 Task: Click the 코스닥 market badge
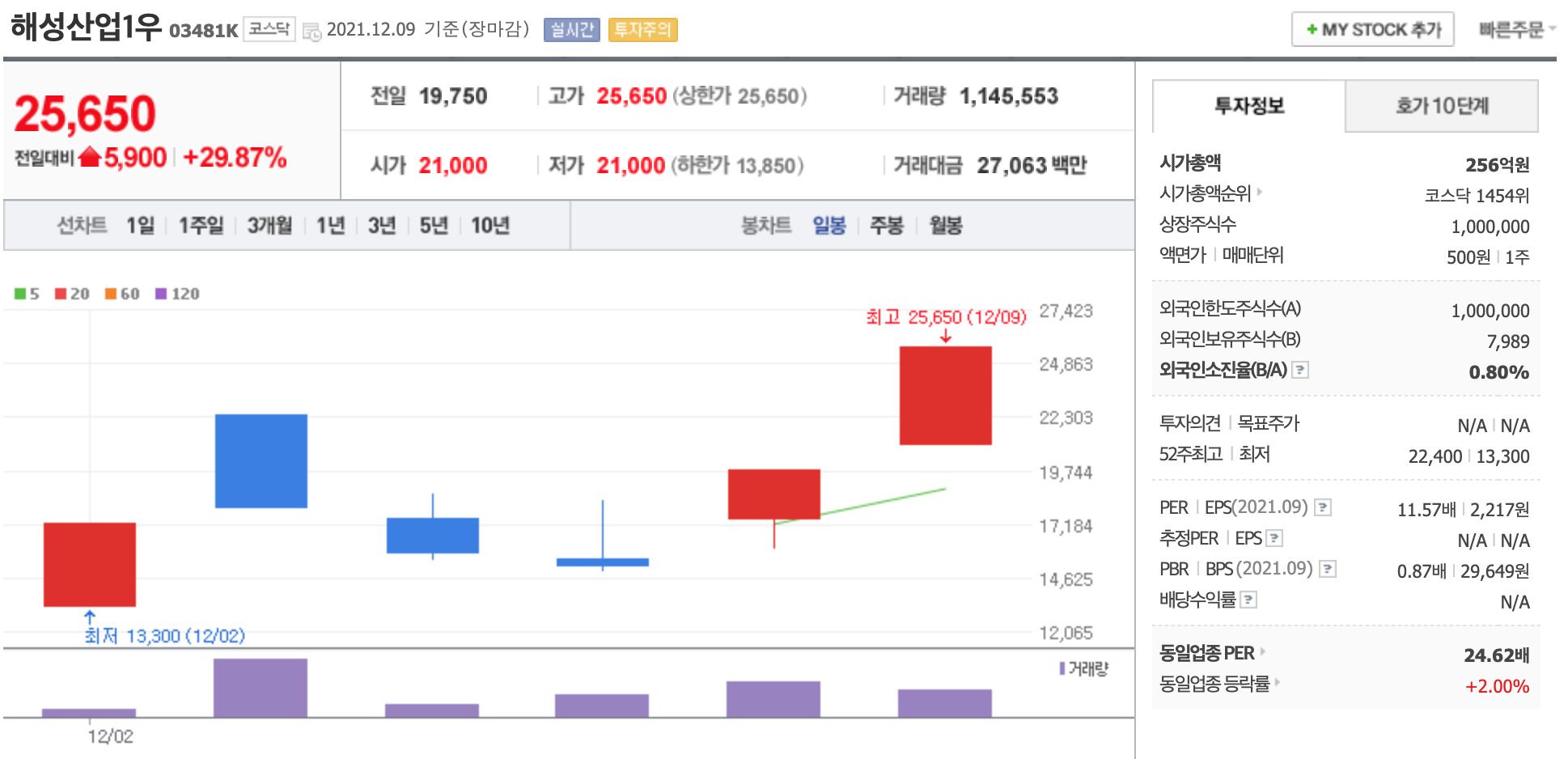point(269,29)
